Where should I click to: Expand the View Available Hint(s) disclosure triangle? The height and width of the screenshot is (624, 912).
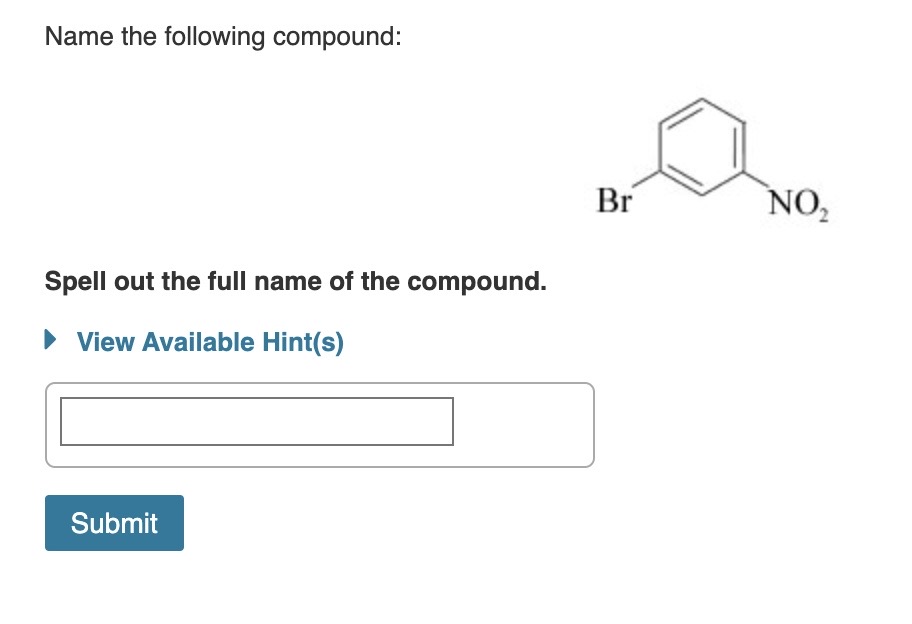(x=49, y=342)
